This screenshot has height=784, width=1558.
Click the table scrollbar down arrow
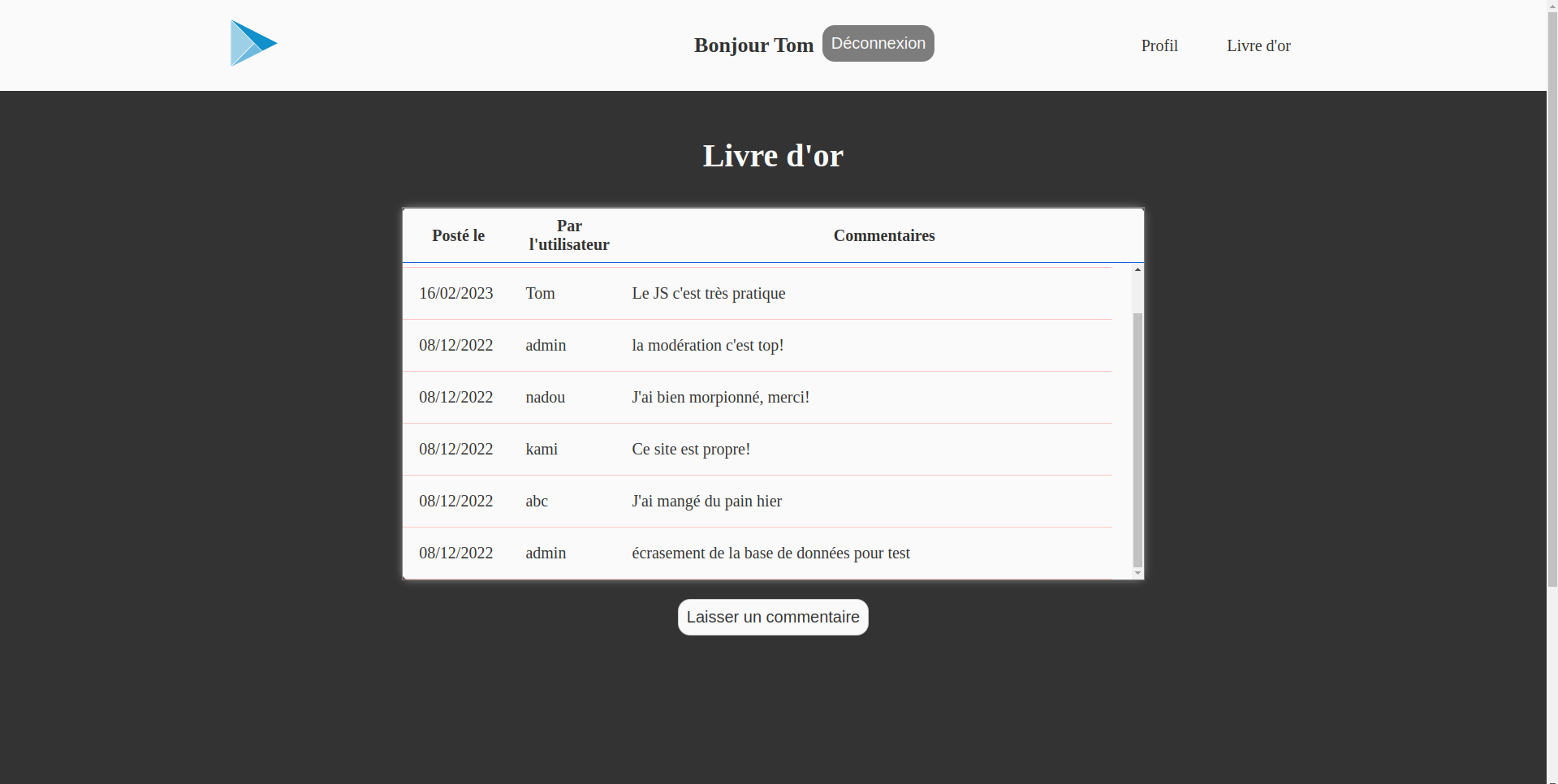coord(1137,573)
